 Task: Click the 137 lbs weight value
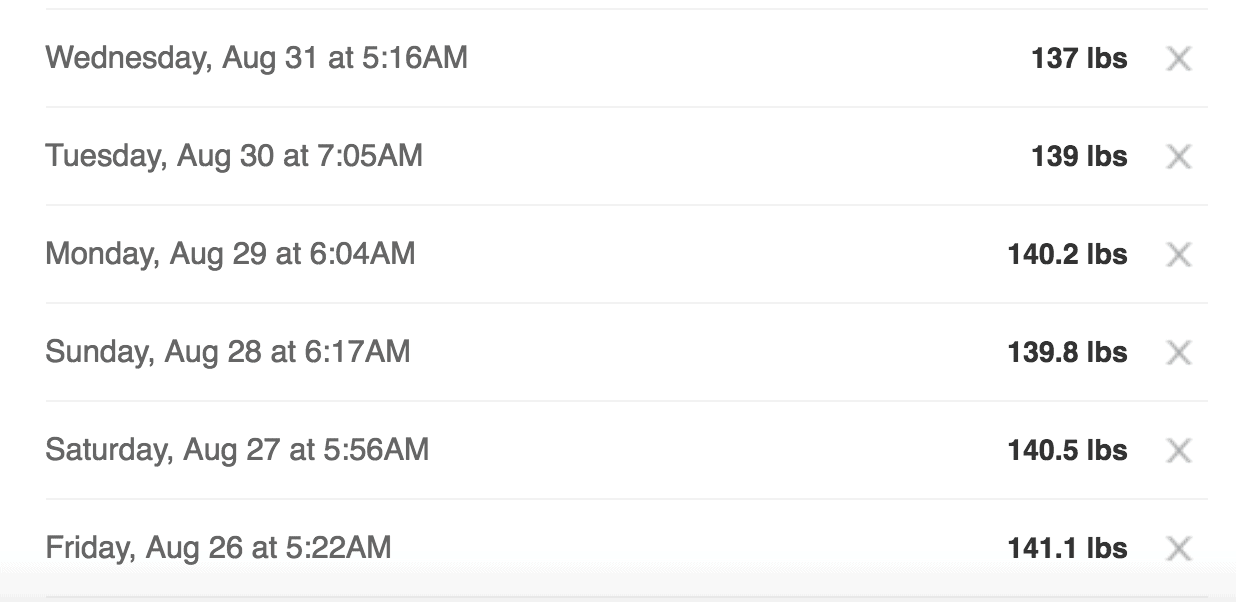1079,59
